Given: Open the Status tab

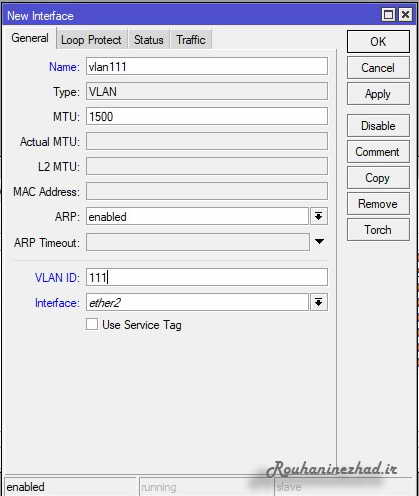Looking at the screenshot, I should [149, 40].
